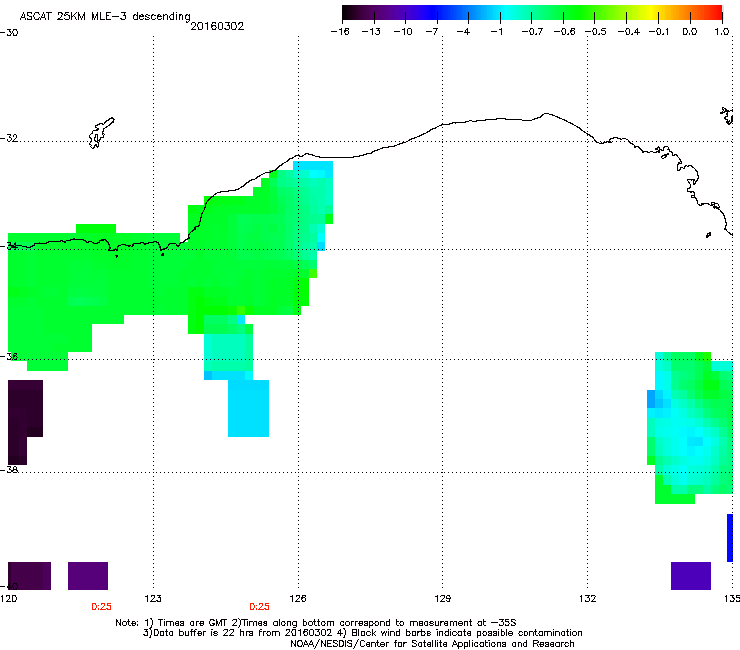Click the "0.0" color scale label

click(690, 32)
